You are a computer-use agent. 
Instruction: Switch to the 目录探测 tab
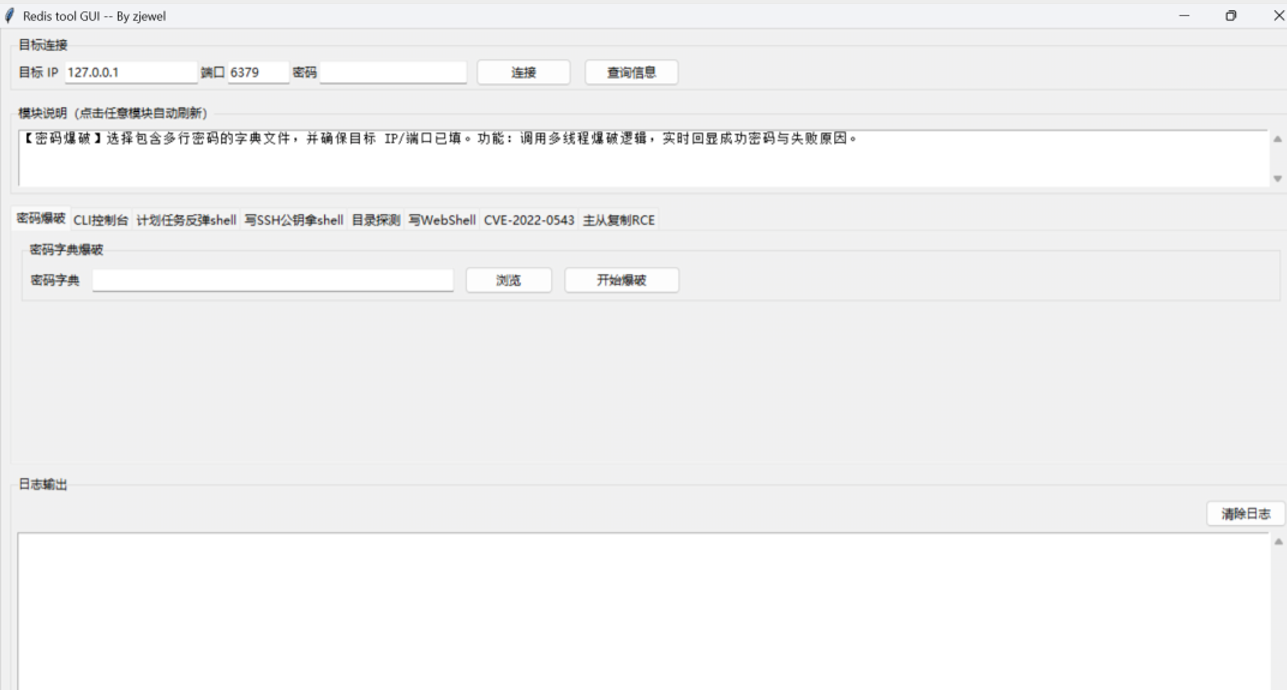point(375,220)
